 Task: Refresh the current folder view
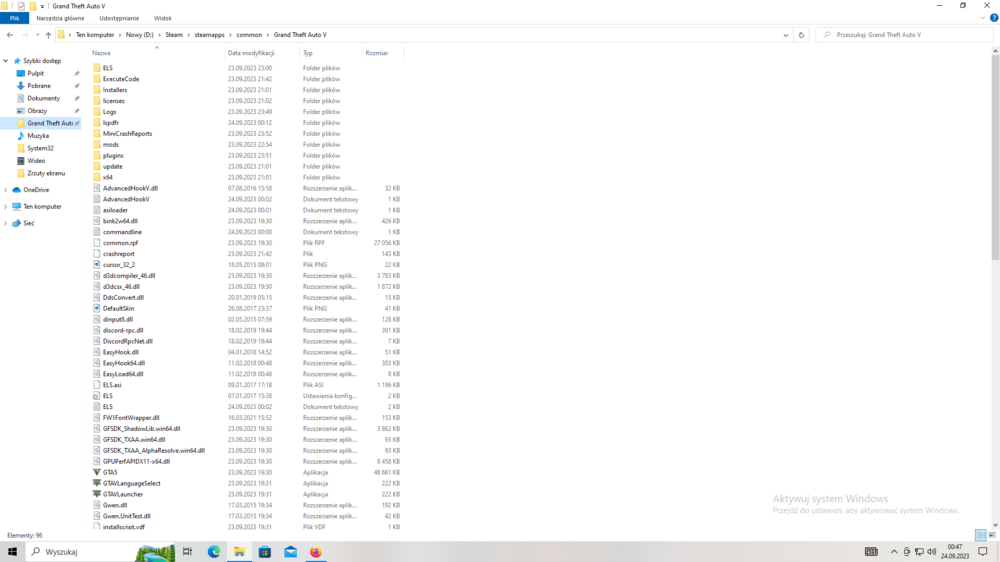[802, 35]
